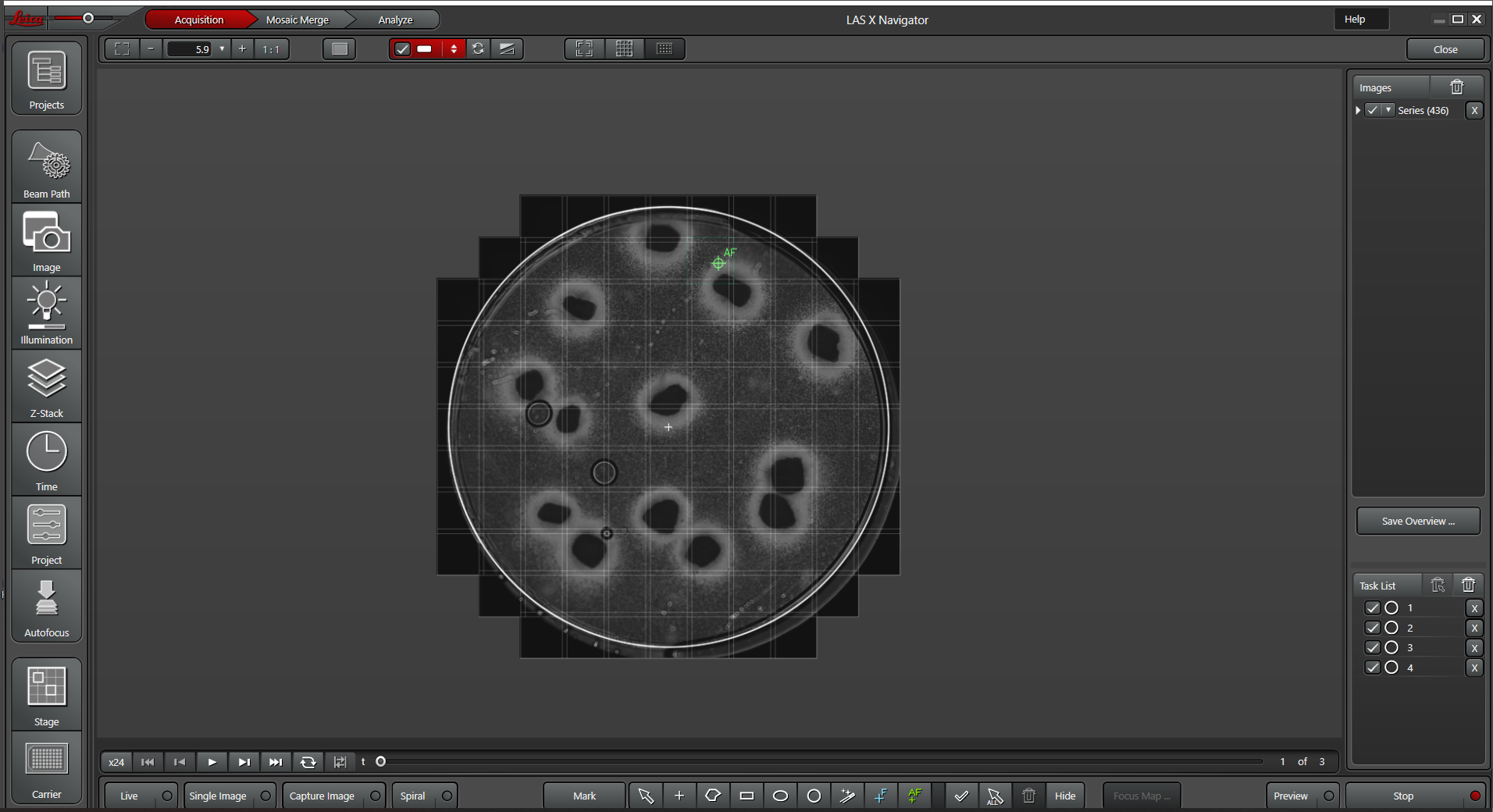Viewport: 1493px width, 812px height.
Task: Toggle the checkbox for task 3
Action: 1372,647
